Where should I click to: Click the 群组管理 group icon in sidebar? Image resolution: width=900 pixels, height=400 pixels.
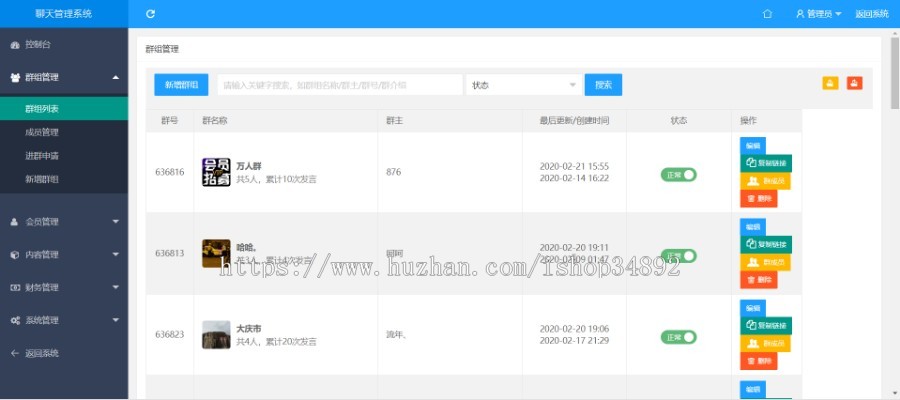15,77
